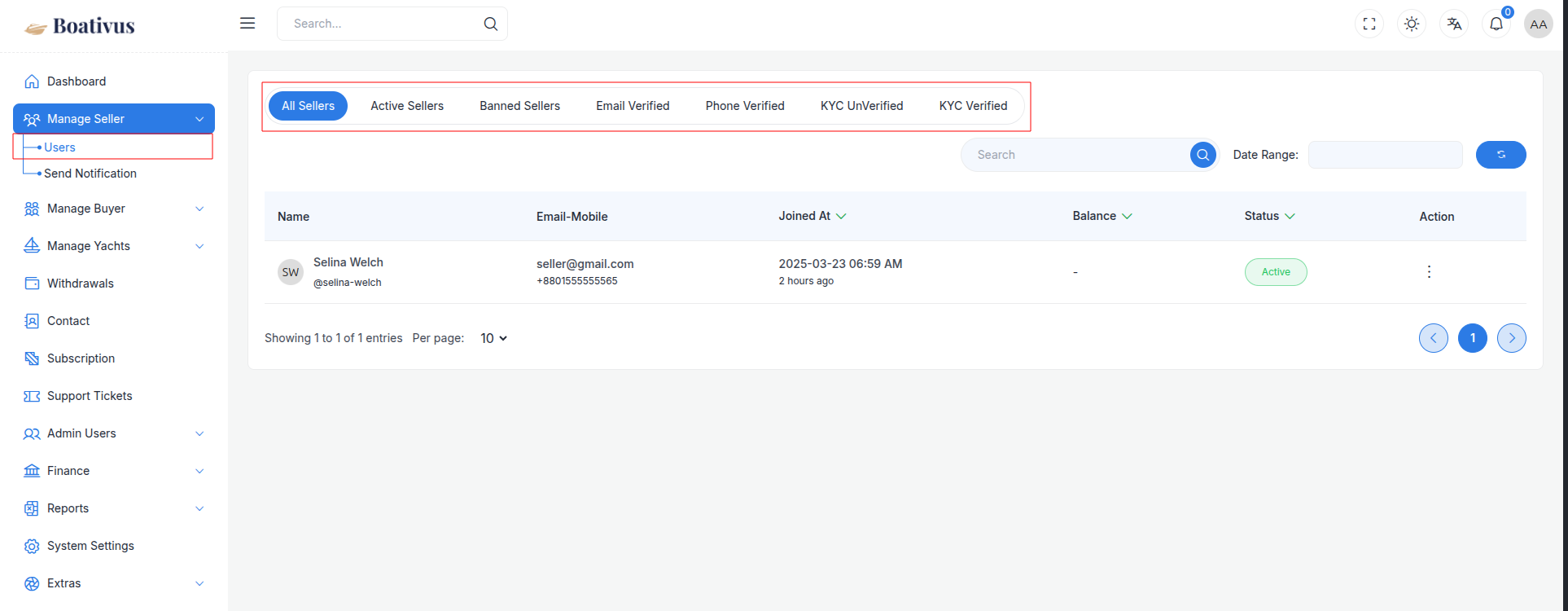Expand the Admin Users chevron
The image size is (1568, 611).
[199, 433]
